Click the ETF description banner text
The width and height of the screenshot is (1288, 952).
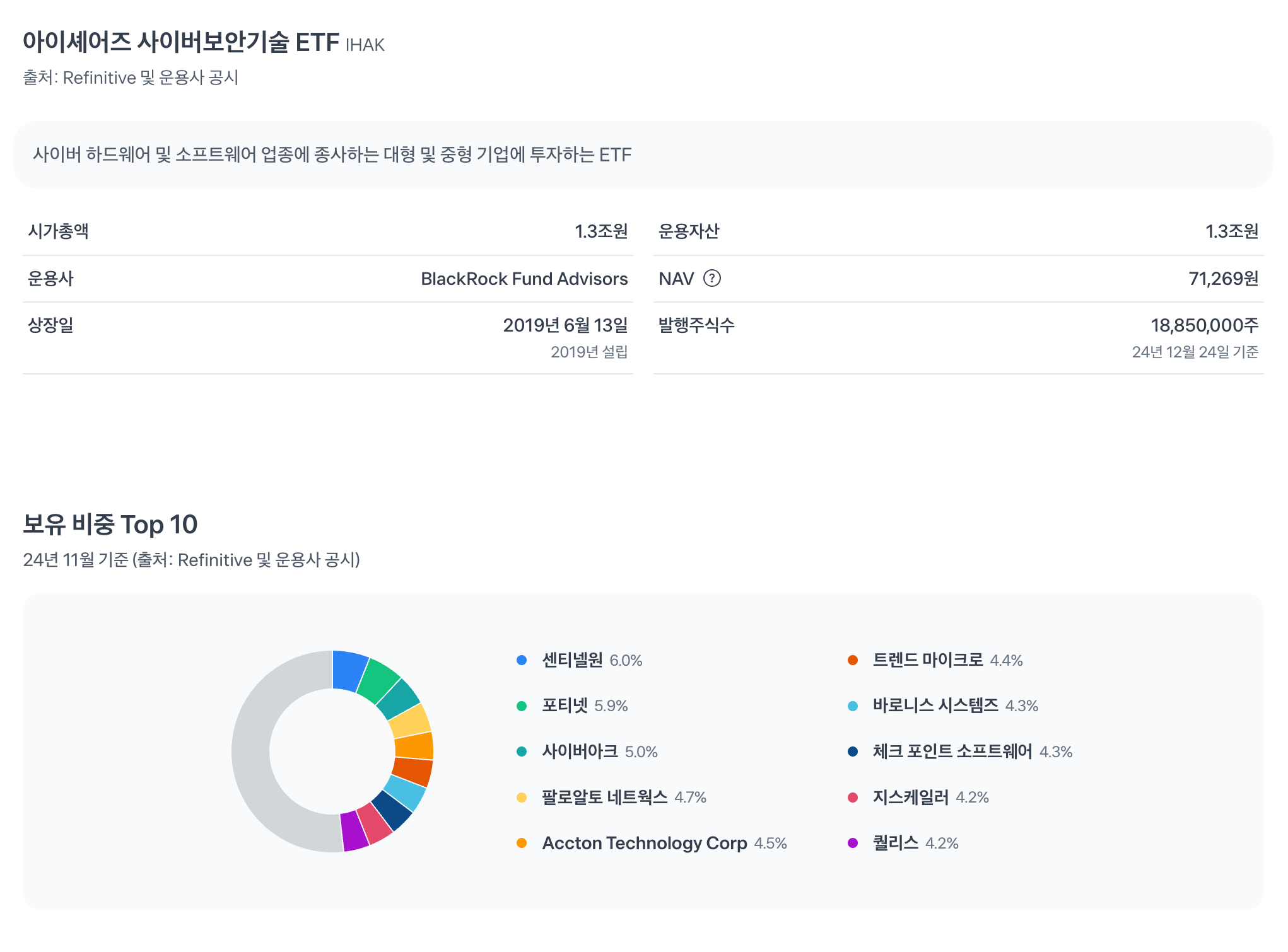pyautogui.click(x=332, y=154)
